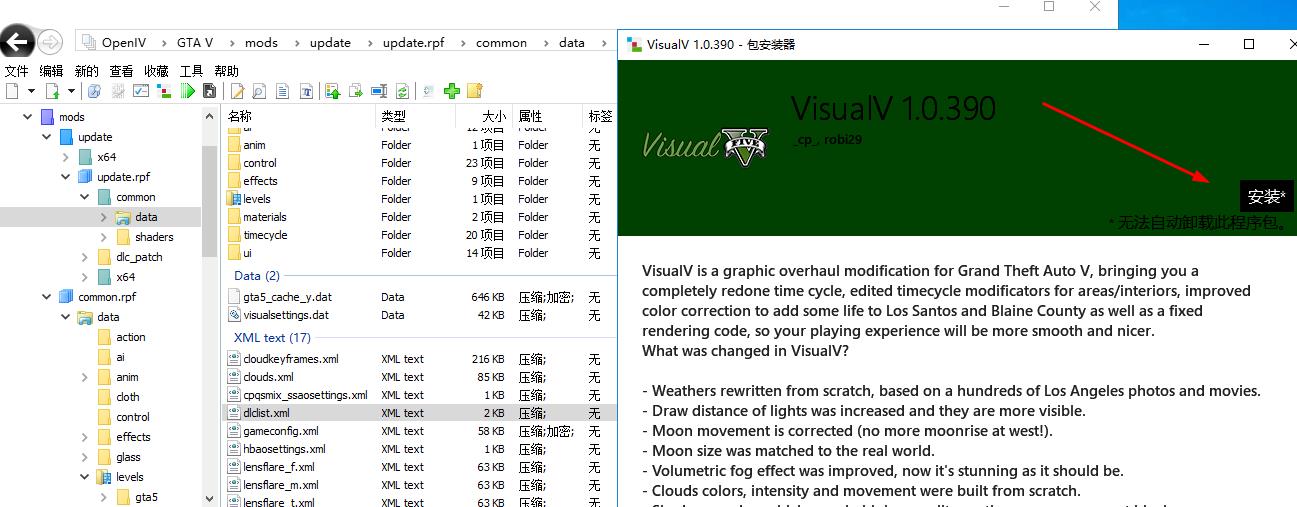Click the green refresh arrows toolbar icon

point(403,91)
